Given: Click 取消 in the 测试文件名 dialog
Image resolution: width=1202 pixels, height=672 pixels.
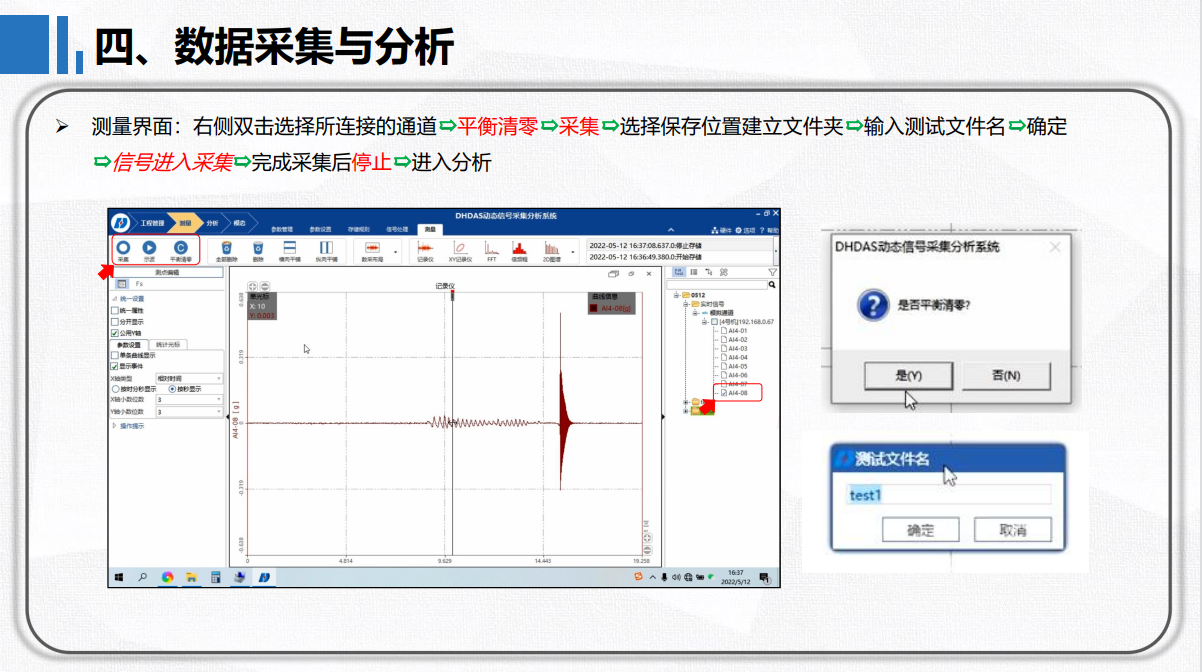Looking at the screenshot, I should (x=1013, y=530).
